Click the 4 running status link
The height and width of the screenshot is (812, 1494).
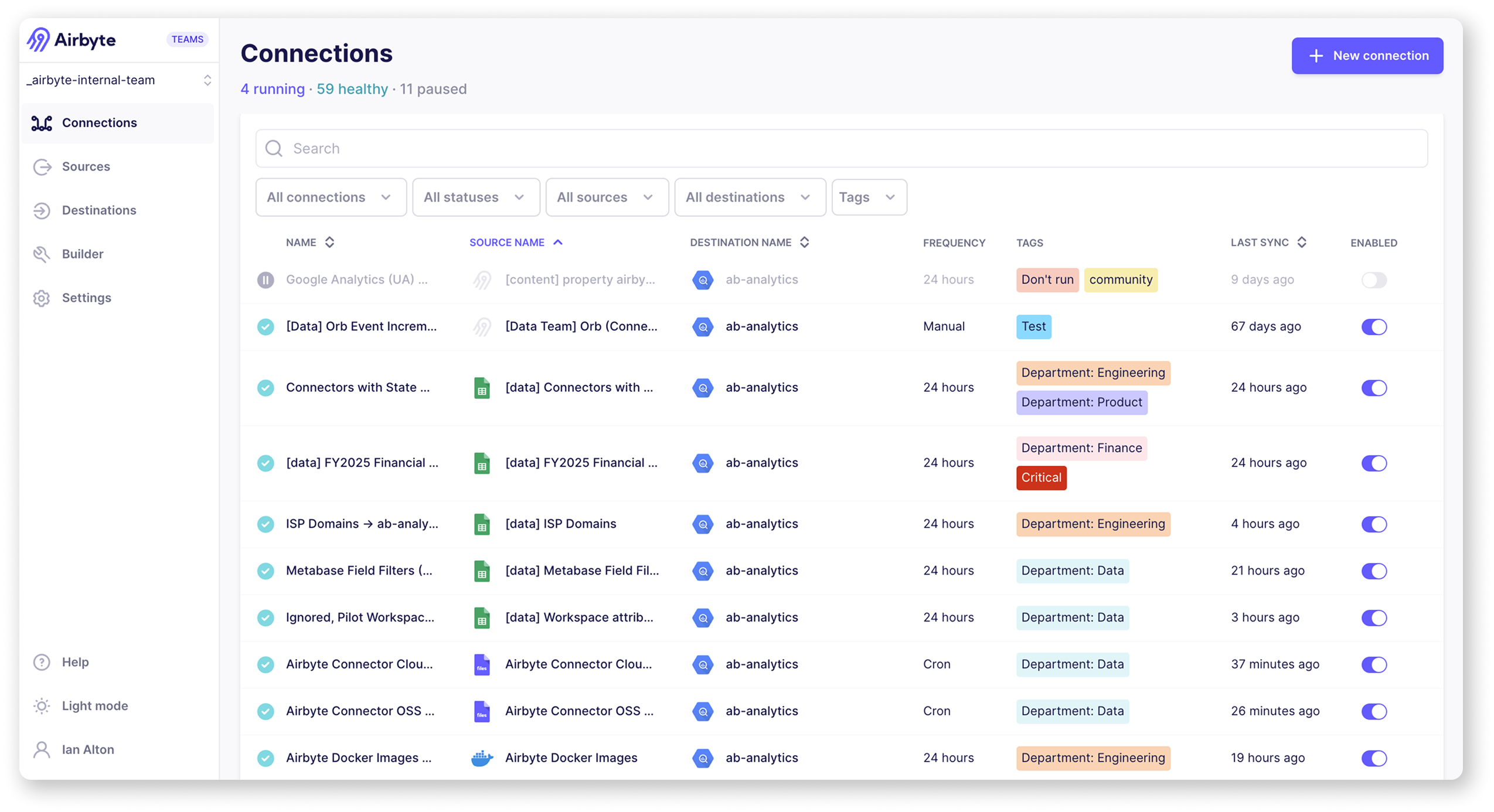point(272,89)
